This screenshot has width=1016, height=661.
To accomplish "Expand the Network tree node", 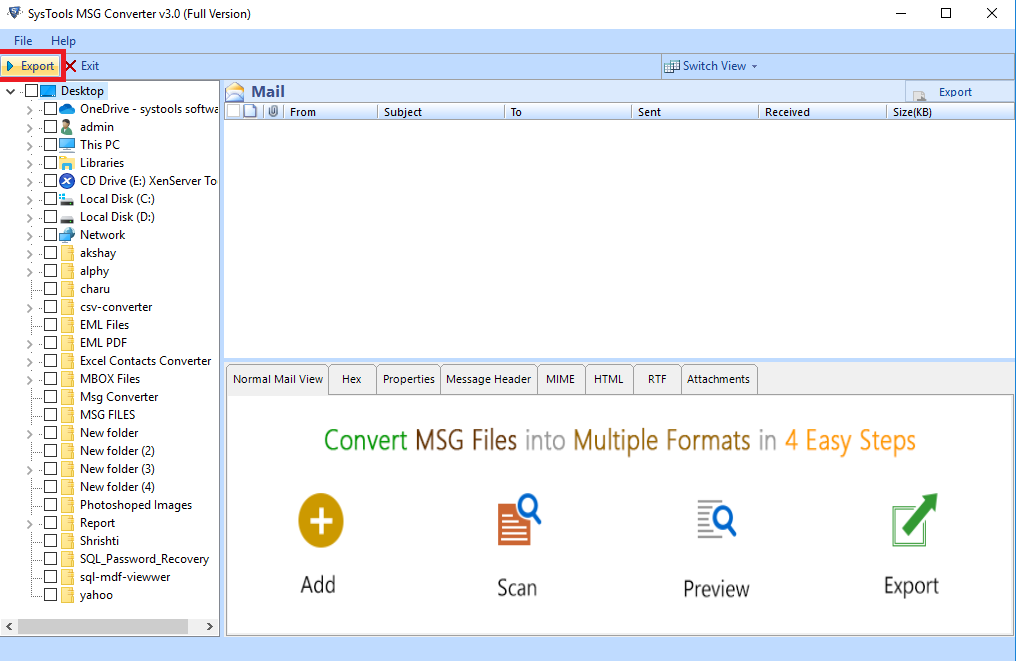I will coord(29,236).
